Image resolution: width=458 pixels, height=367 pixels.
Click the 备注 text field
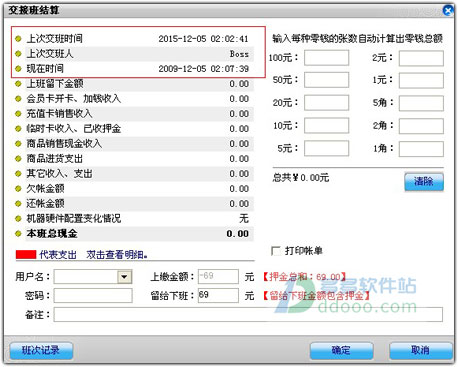(248, 314)
